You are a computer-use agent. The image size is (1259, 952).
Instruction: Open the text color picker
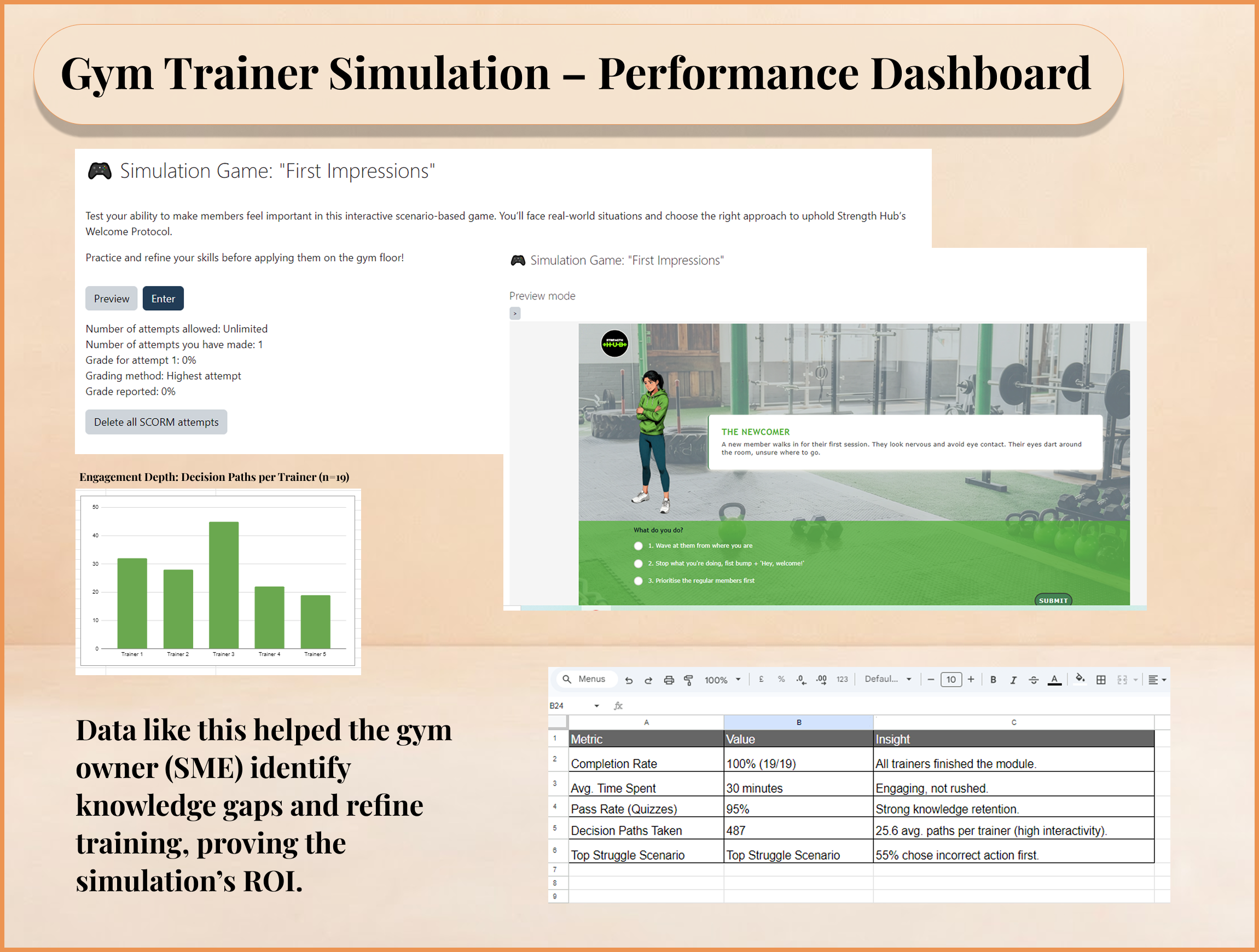coord(1055,680)
